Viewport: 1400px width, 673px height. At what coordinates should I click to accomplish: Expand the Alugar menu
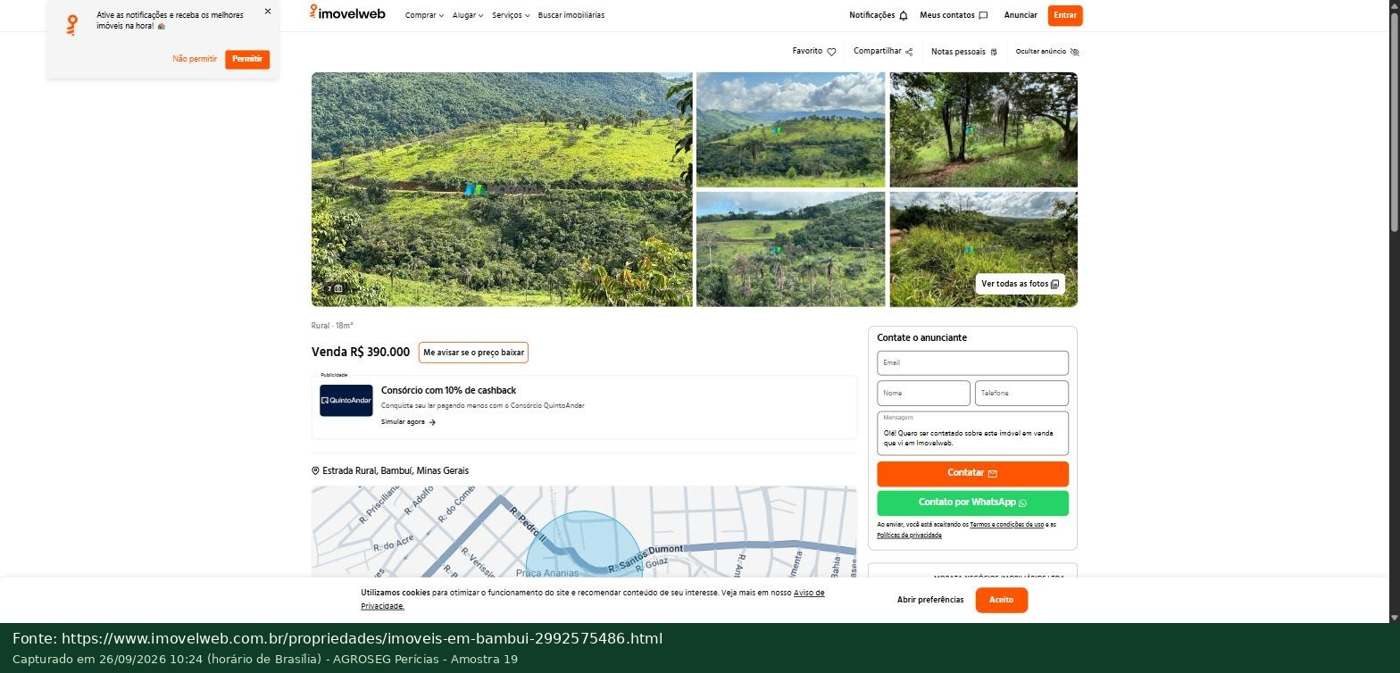coord(467,15)
